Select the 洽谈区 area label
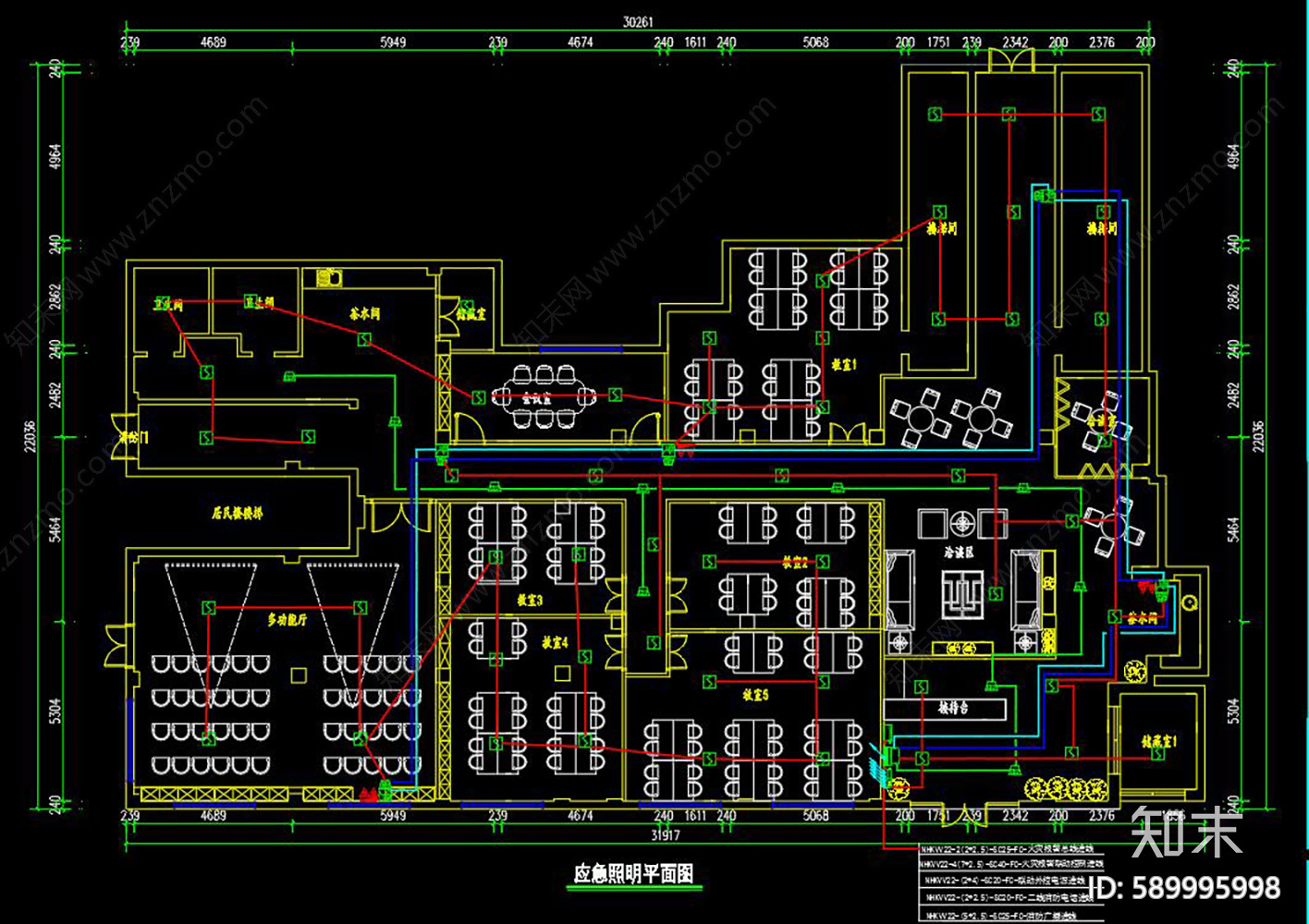This screenshot has height=924, width=1309. 959,553
